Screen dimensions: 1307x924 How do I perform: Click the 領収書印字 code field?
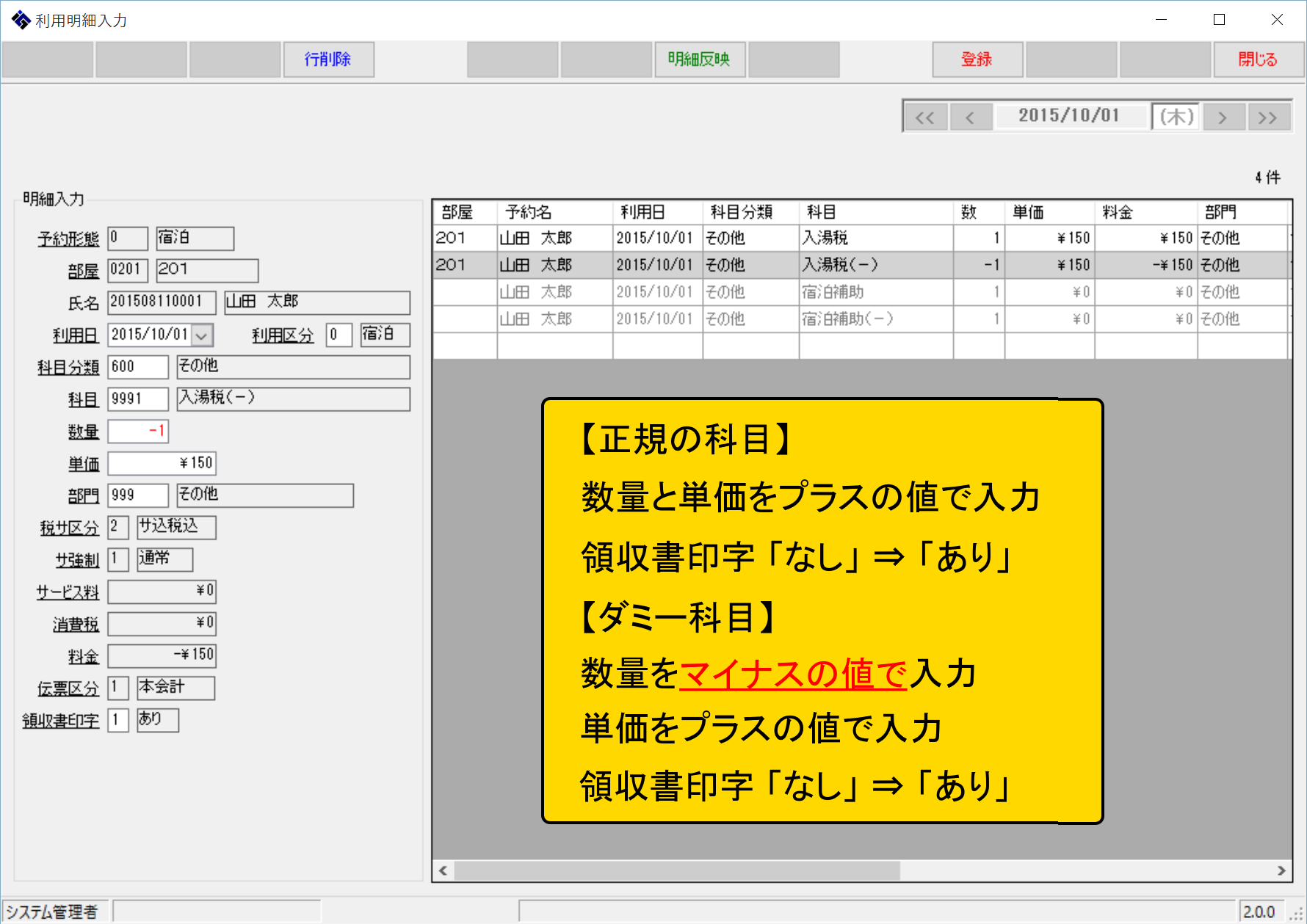click(x=118, y=720)
